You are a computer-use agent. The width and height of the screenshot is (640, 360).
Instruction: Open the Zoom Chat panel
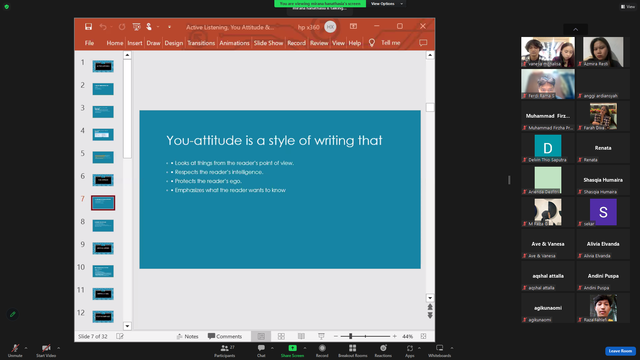(x=261, y=350)
